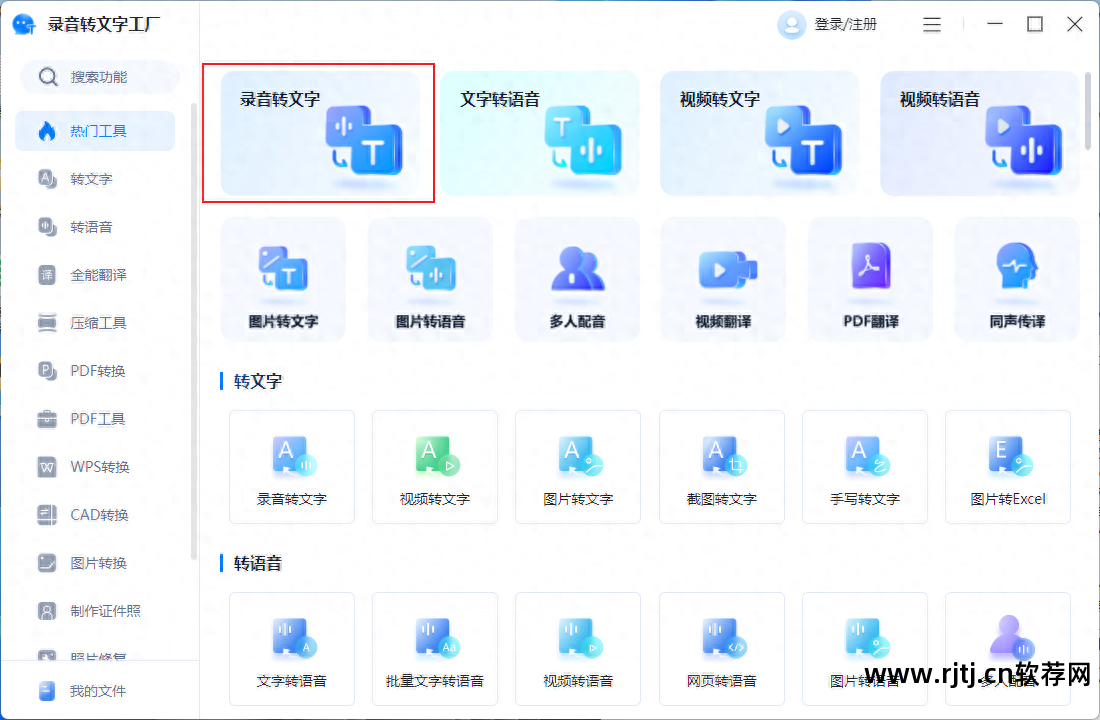The image size is (1100, 720).
Task: Open the 同声传译 tool
Action: (1016, 279)
